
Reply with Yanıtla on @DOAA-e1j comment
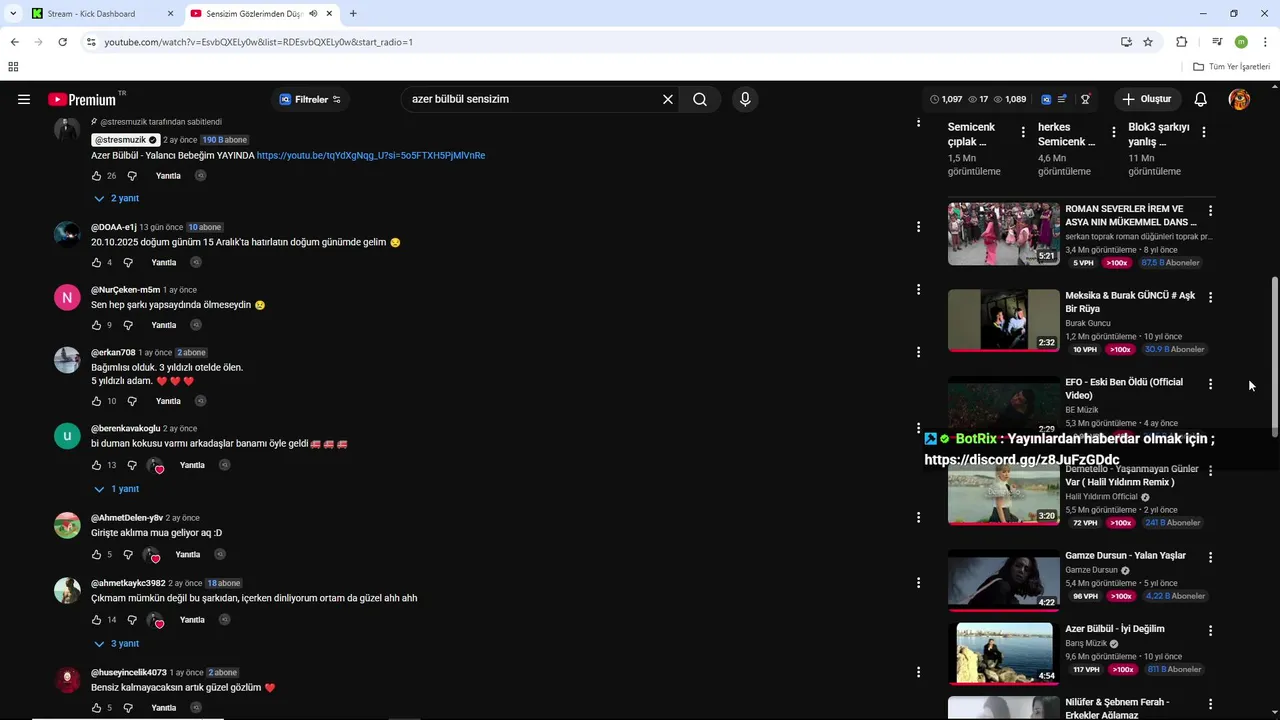(163, 263)
